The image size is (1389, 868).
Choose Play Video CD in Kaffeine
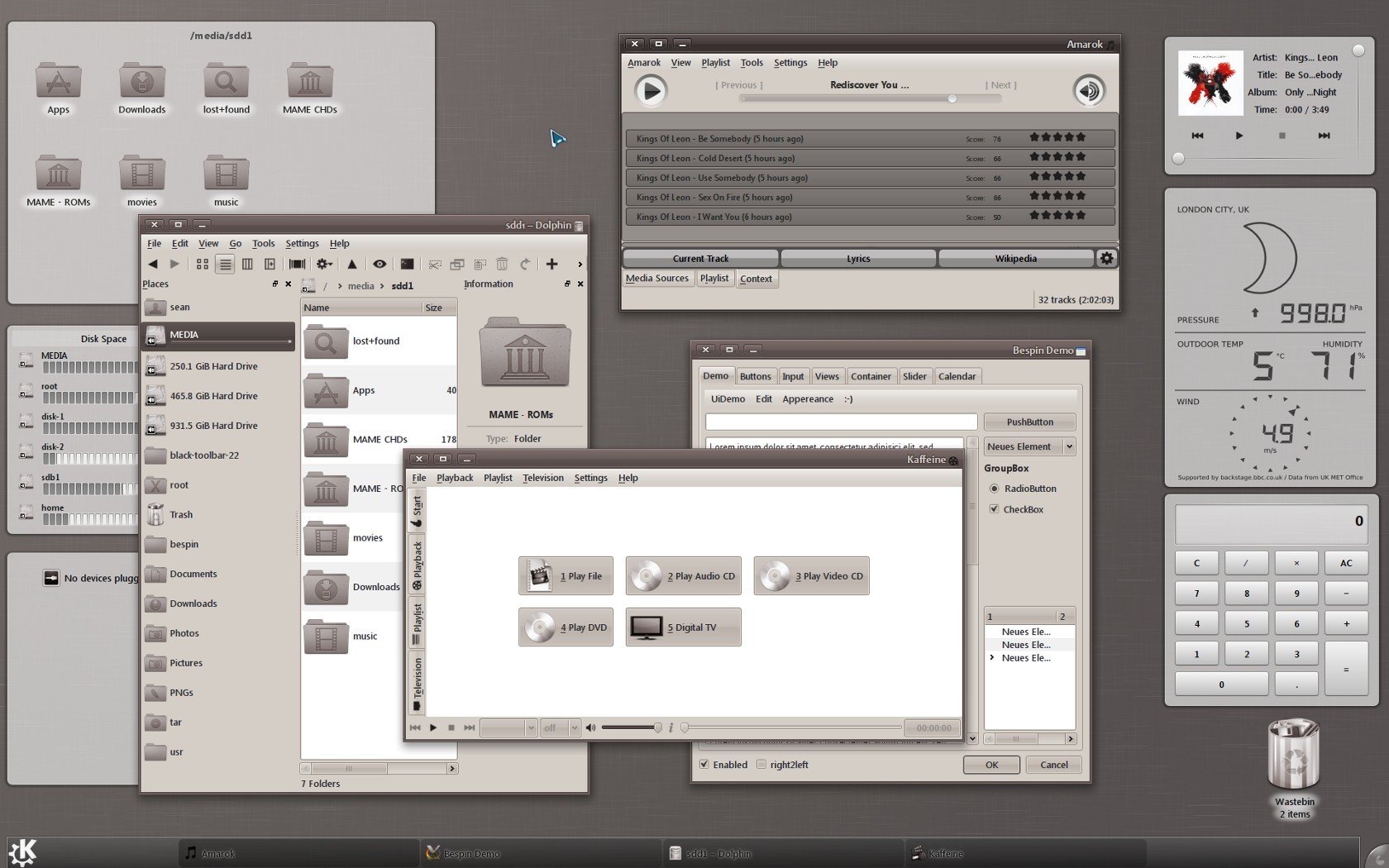tap(811, 576)
